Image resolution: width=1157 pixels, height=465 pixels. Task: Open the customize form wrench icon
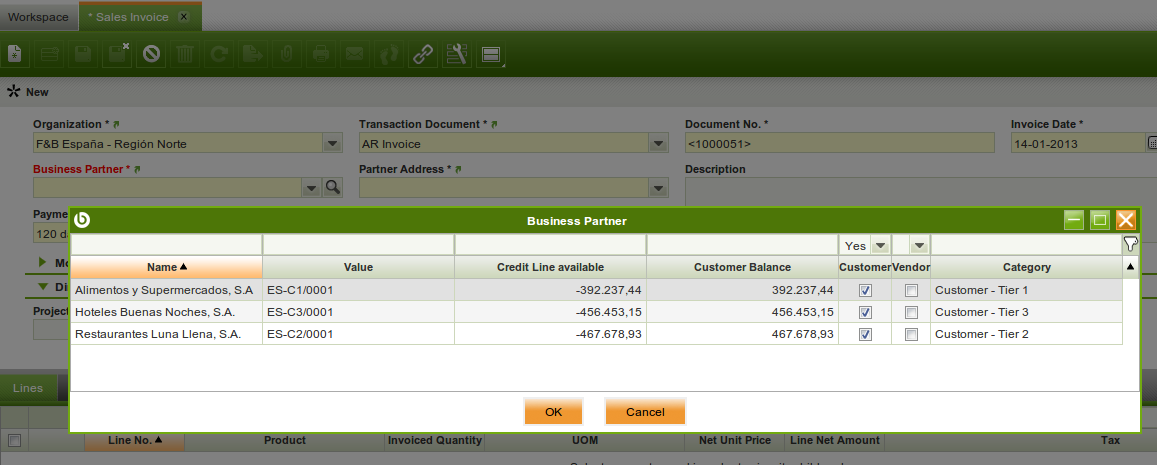(x=457, y=54)
